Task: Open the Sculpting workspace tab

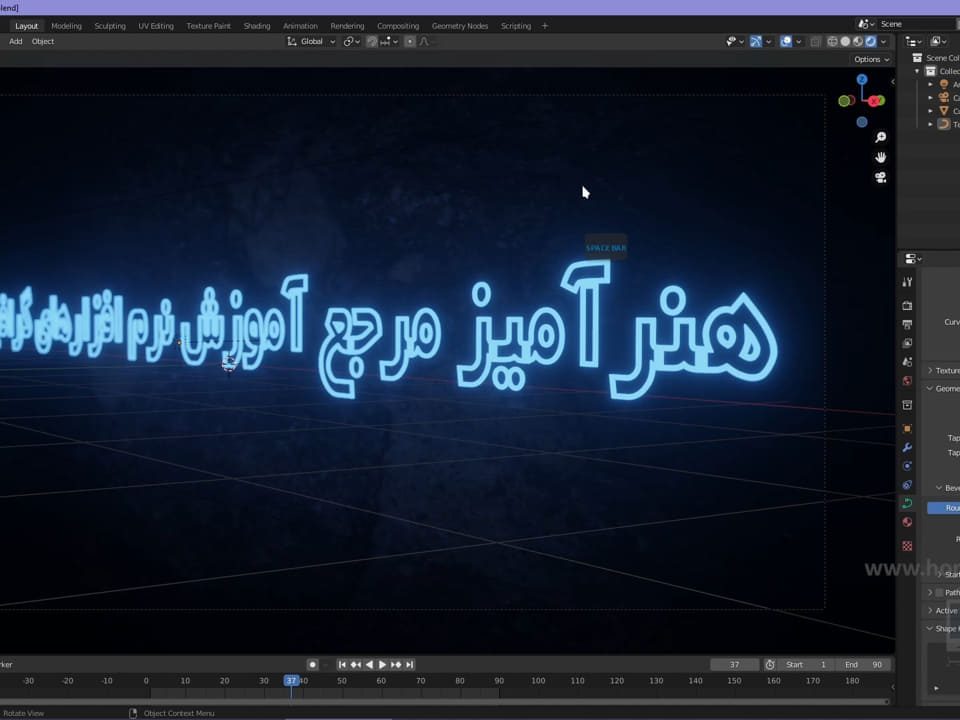Action: 110,26
